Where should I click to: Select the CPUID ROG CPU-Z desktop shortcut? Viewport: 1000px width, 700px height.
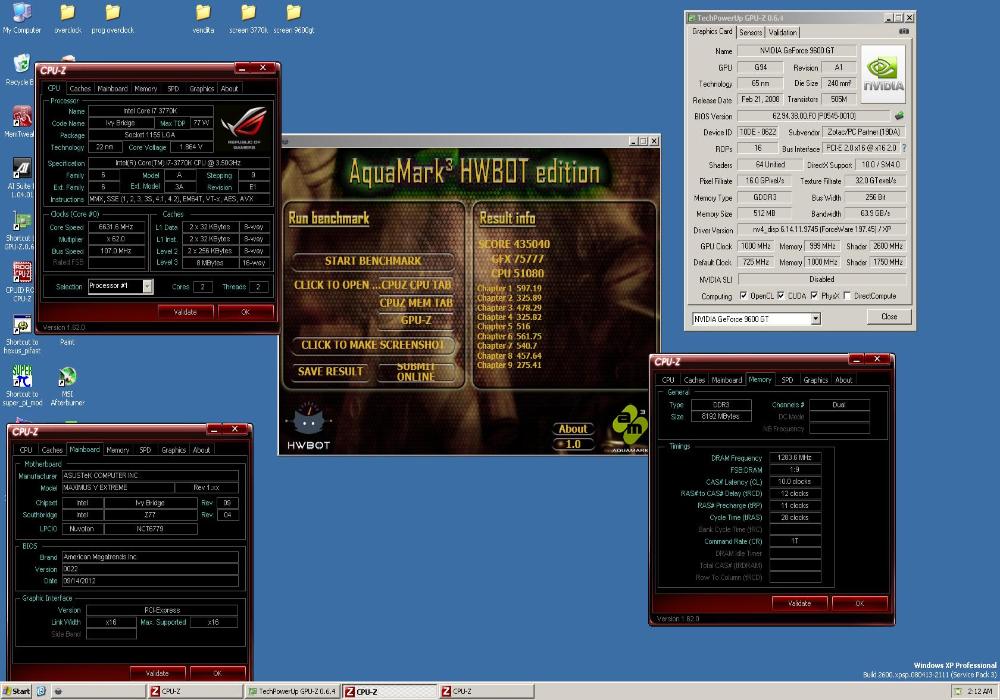20,282
